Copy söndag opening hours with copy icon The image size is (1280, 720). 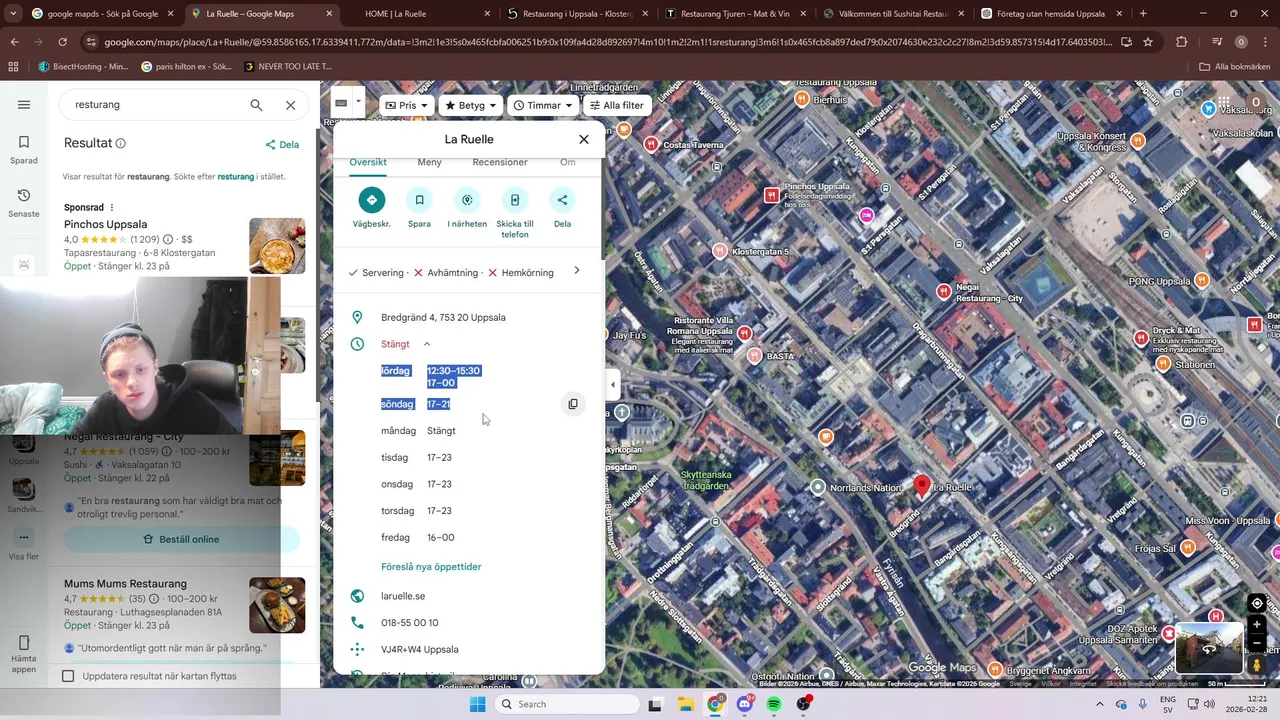pyautogui.click(x=573, y=404)
